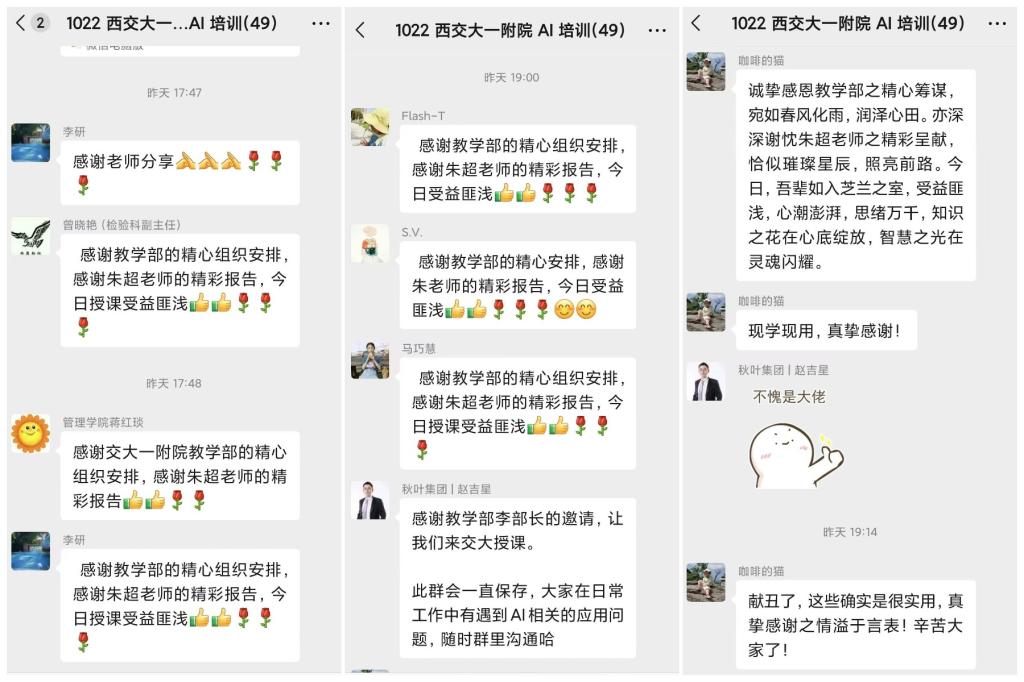Tap back arrow in middle chat panel
Screen dimensions: 1024x682
(360, 30)
